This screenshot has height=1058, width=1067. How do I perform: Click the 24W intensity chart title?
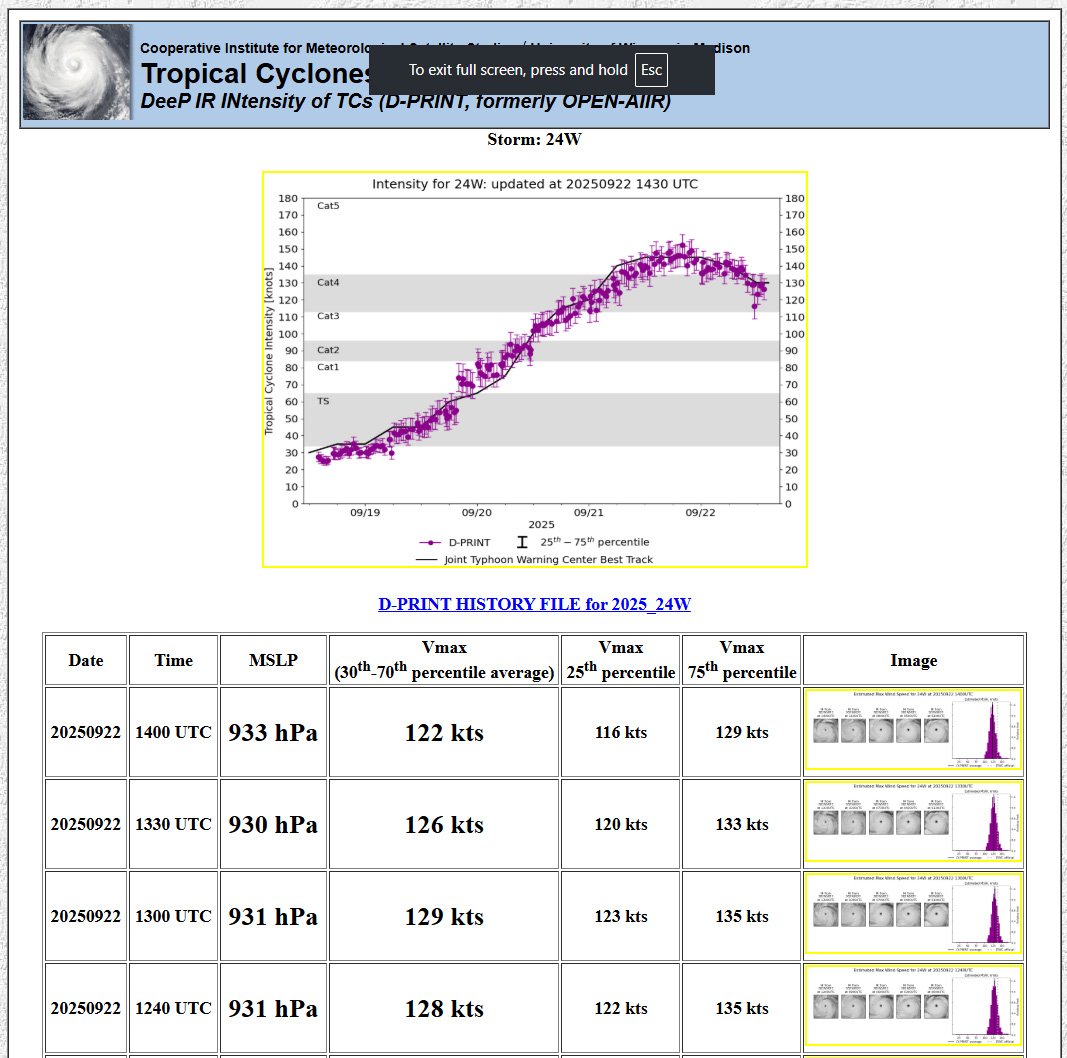click(x=535, y=184)
